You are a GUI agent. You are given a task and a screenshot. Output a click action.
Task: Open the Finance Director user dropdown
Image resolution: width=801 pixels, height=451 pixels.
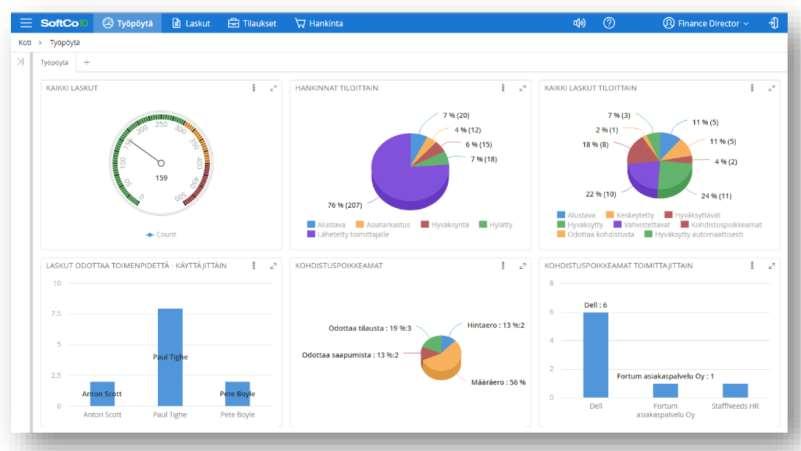705,23
